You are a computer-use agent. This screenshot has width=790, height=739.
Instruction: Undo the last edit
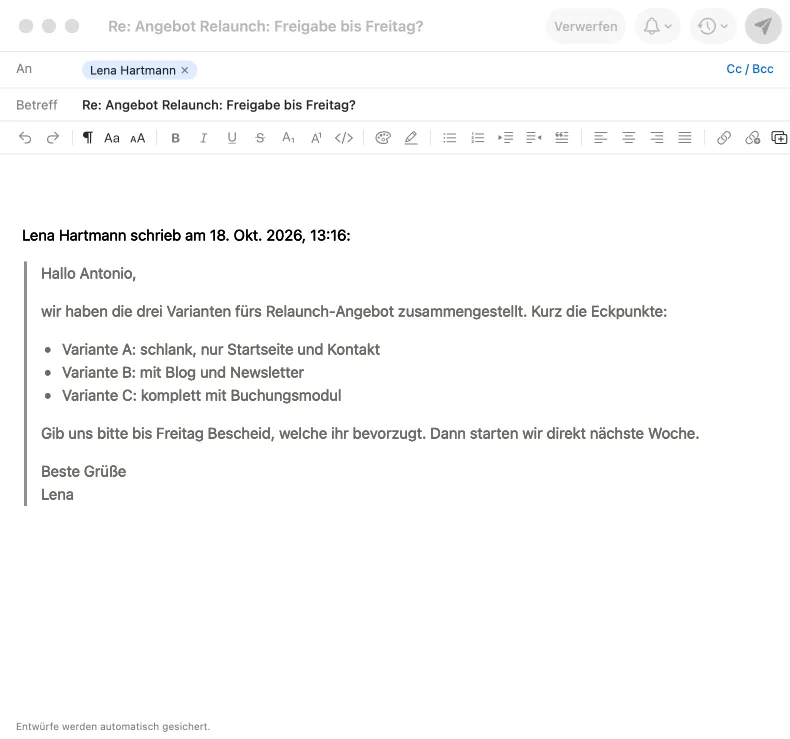pyautogui.click(x=25, y=138)
